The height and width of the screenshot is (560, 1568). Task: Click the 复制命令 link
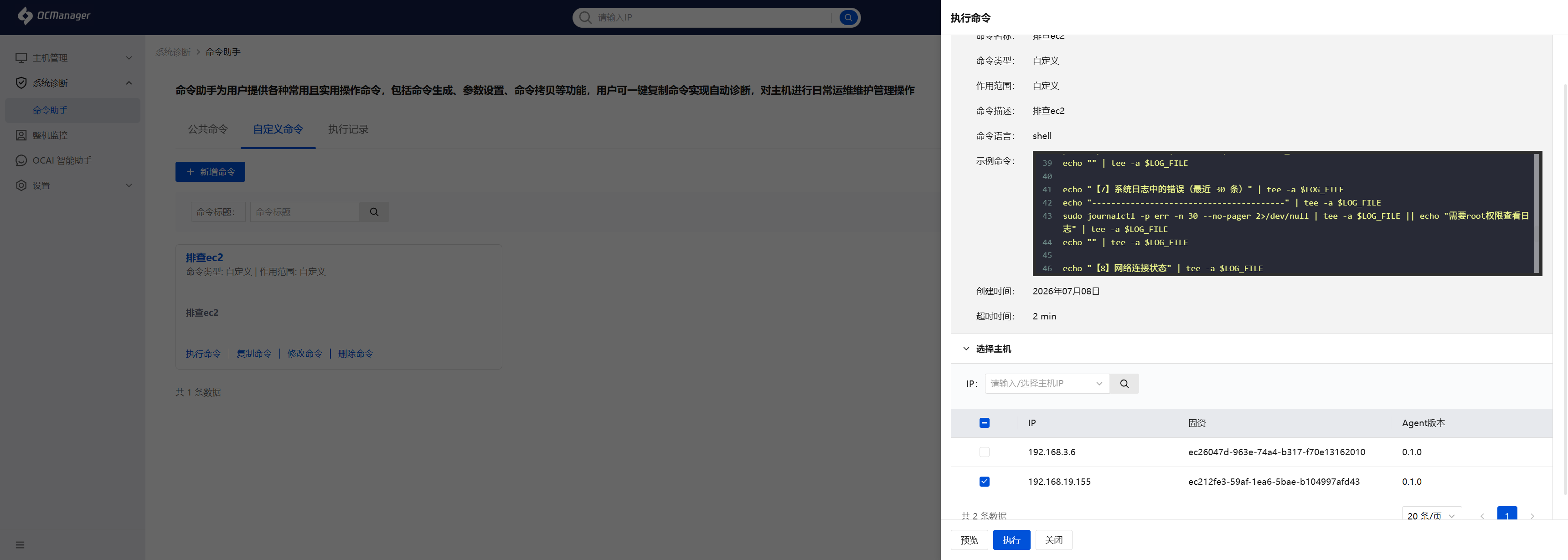coord(254,354)
